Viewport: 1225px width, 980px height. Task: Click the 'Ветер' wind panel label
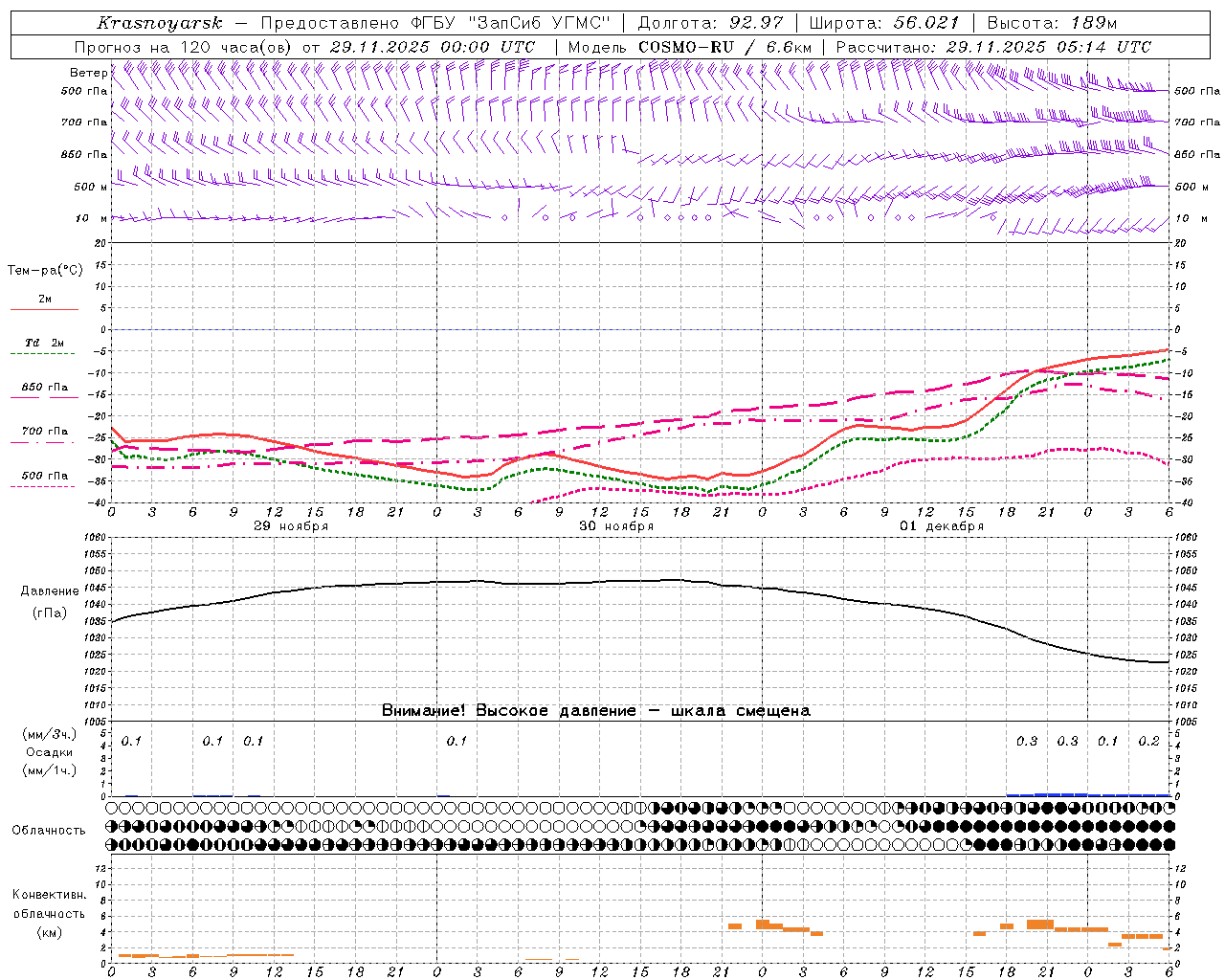tap(89, 73)
